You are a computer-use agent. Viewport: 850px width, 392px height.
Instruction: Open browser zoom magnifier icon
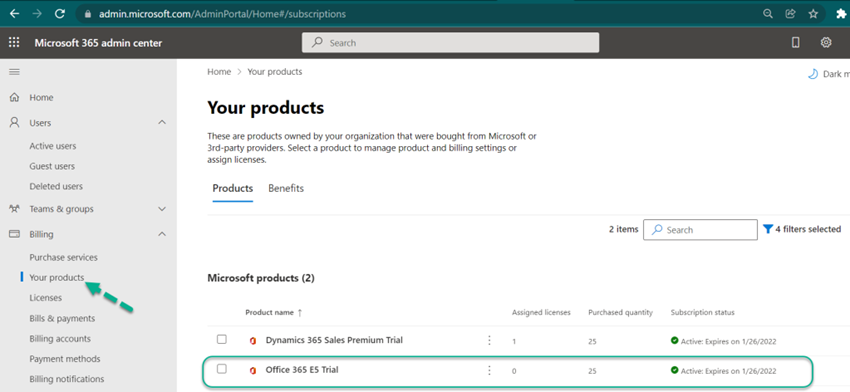pos(768,14)
